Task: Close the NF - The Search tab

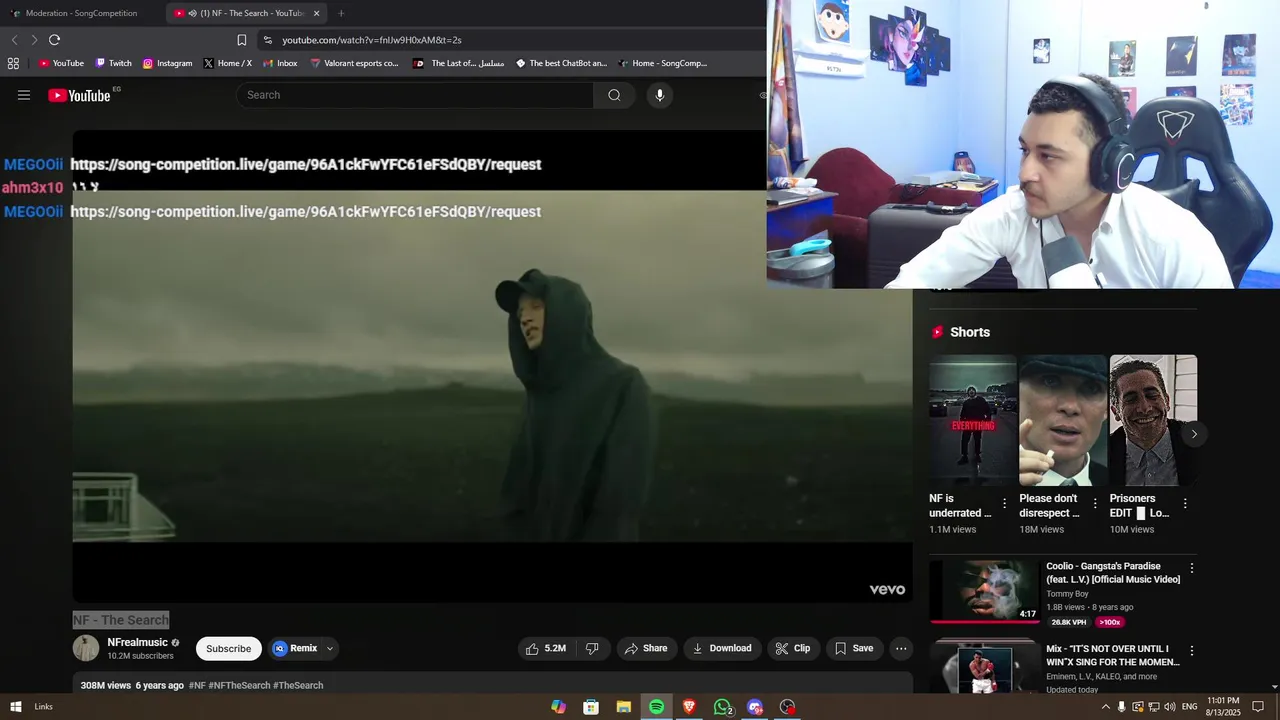Action: [x=317, y=13]
